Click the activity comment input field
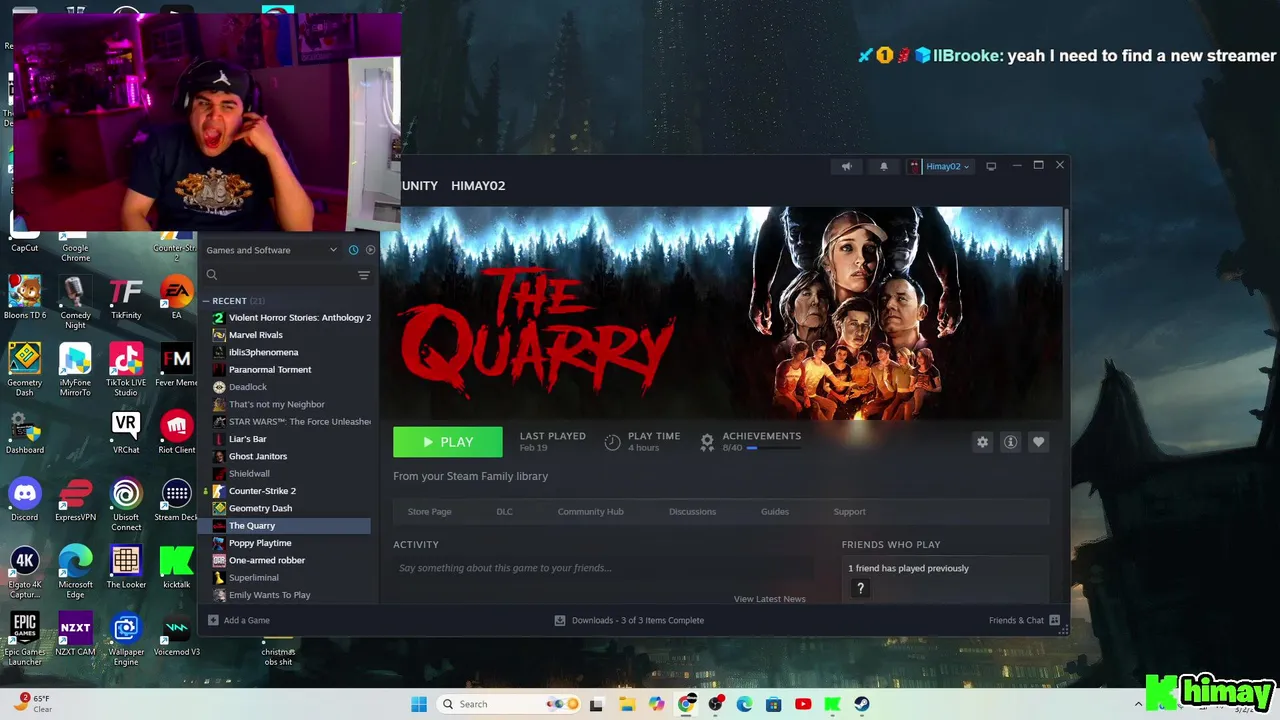This screenshot has height=720, width=1280. pos(600,568)
